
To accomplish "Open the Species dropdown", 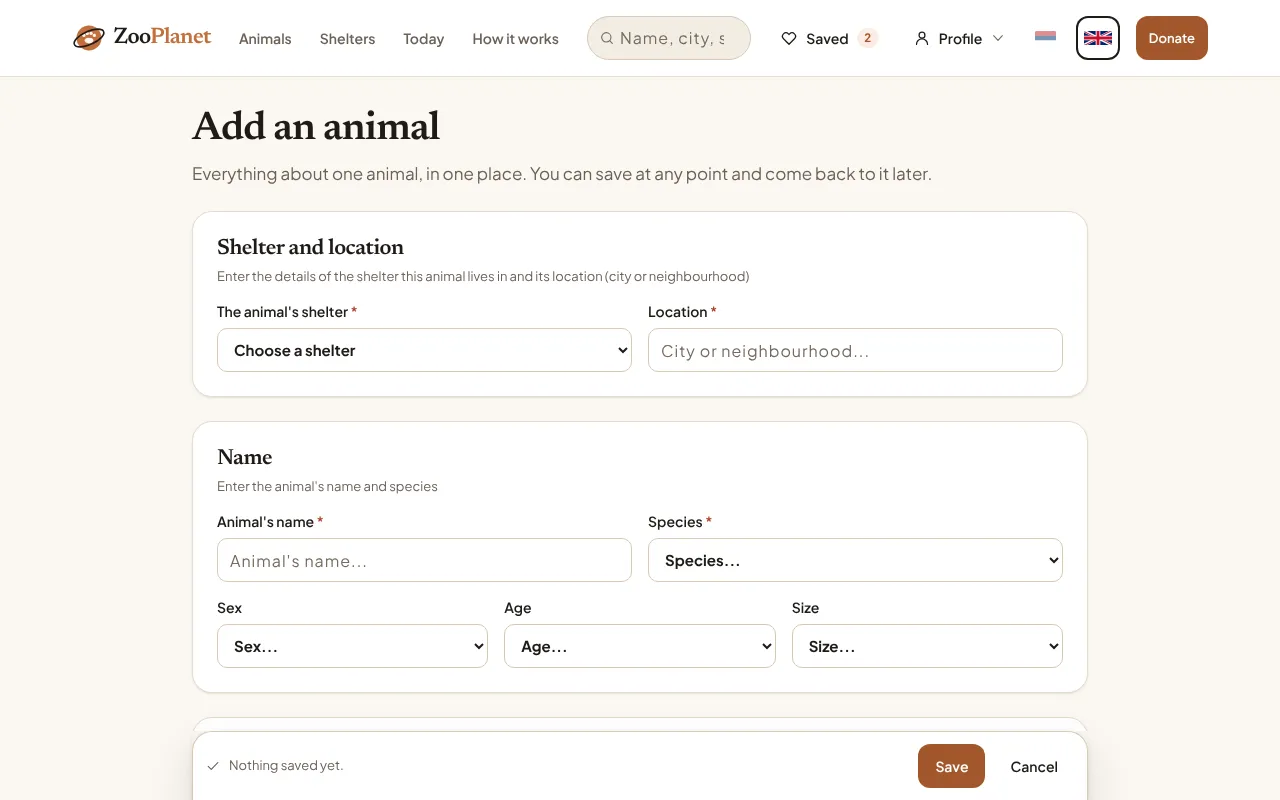I will 855,560.
